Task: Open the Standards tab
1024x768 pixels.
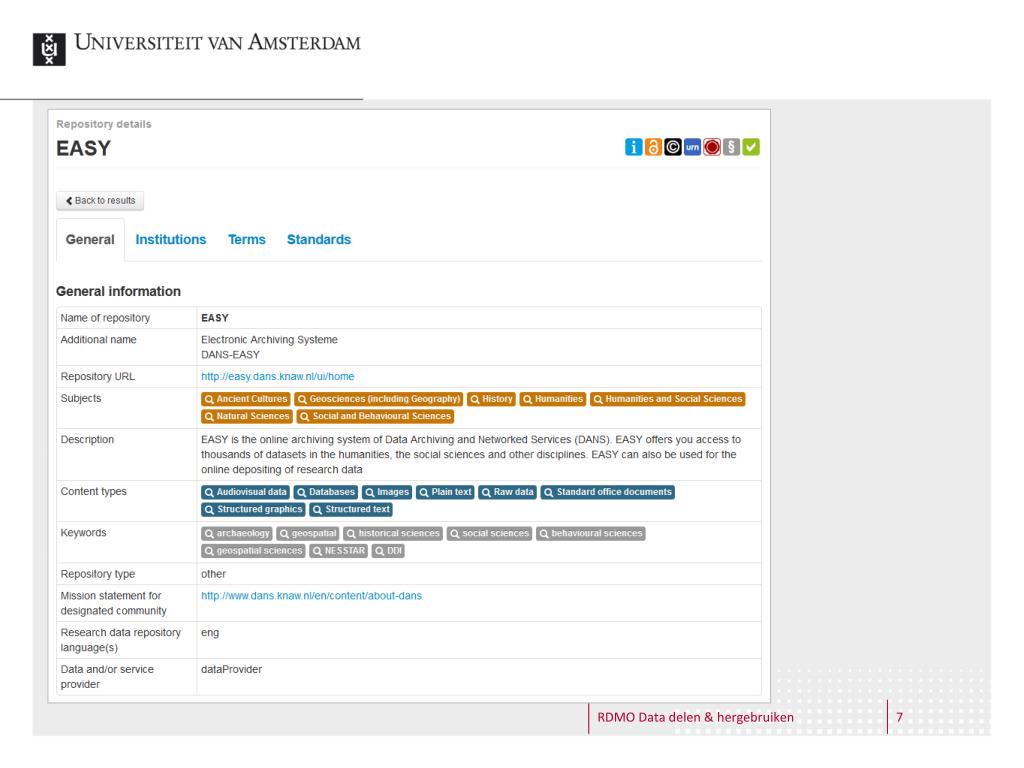Action: tap(319, 240)
